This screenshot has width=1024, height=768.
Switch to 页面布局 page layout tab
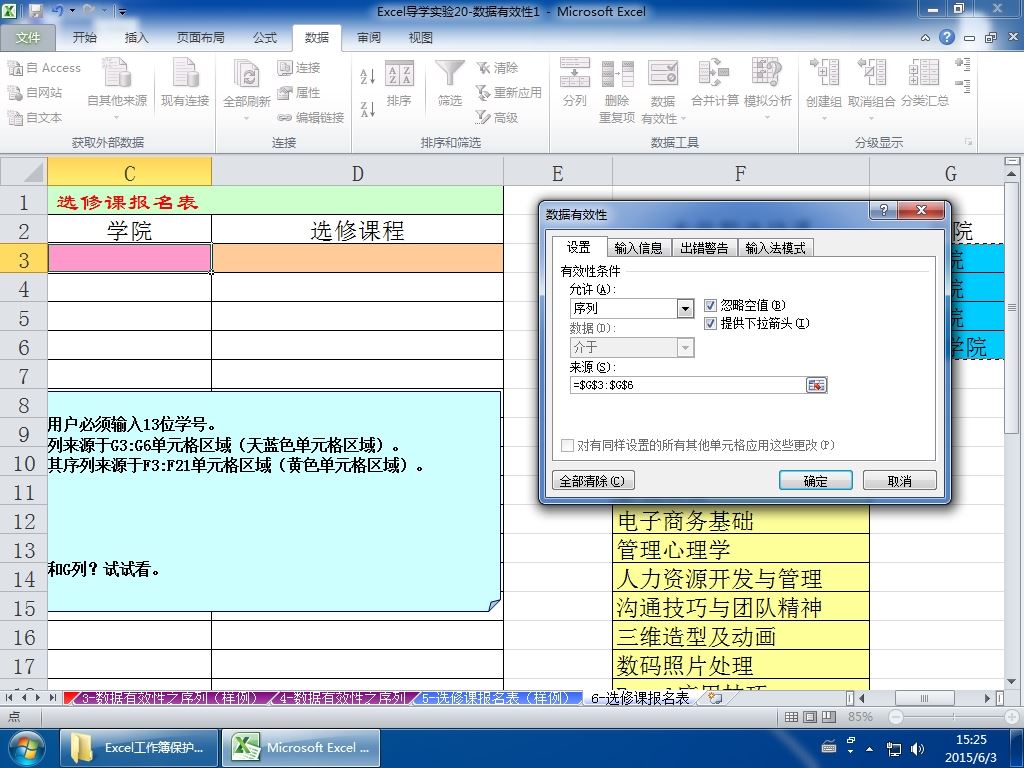point(200,38)
